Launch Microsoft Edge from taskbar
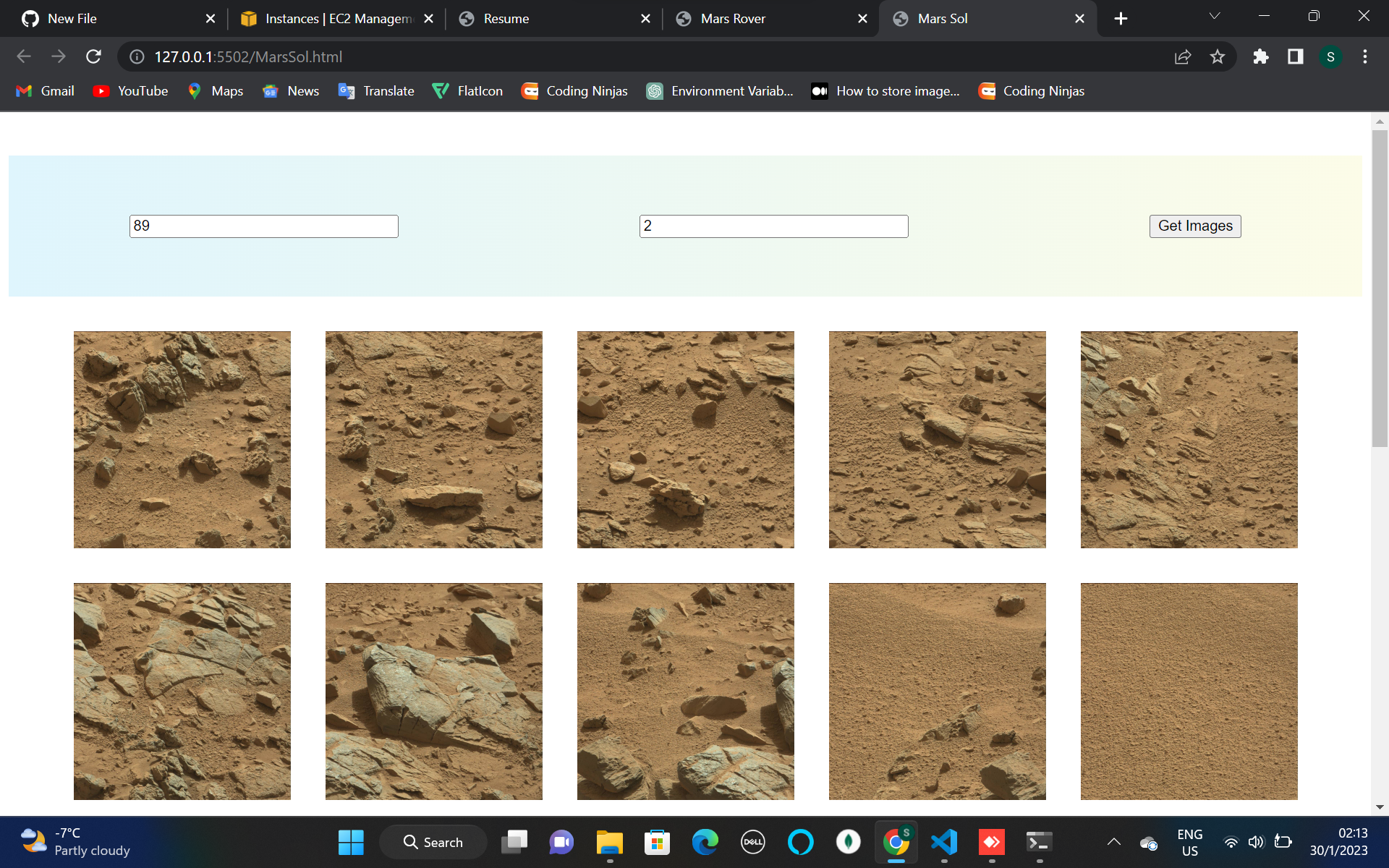 (x=705, y=842)
